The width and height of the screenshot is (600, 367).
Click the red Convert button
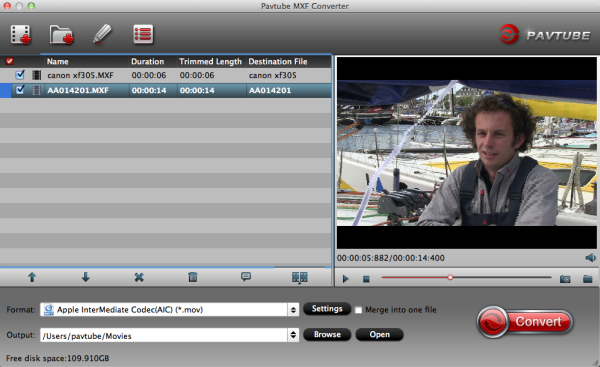click(x=525, y=322)
